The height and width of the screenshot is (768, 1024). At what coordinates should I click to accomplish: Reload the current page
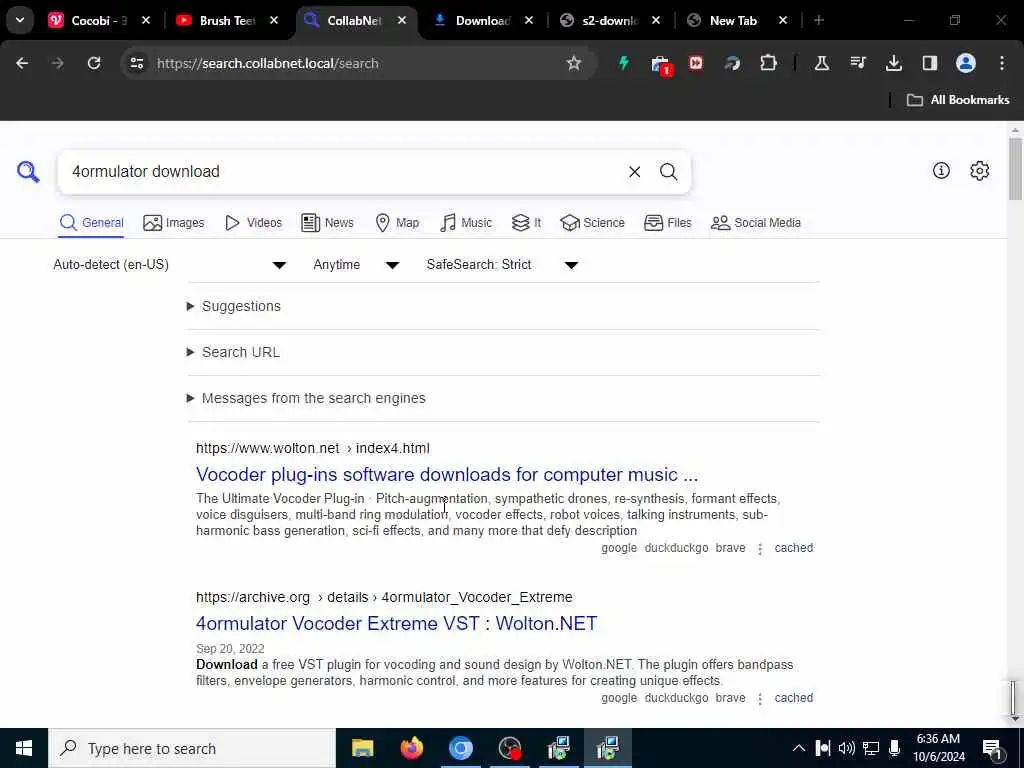(94, 63)
